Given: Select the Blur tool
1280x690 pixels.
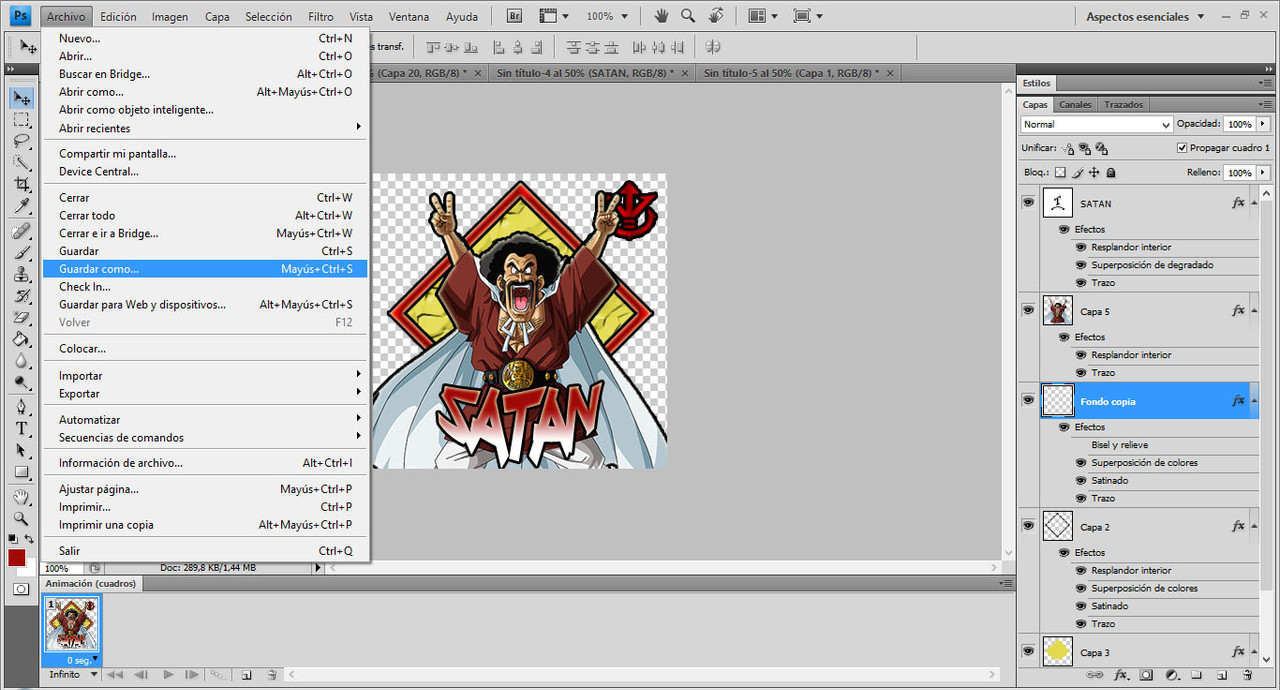Looking at the screenshot, I should tap(21, 360).
